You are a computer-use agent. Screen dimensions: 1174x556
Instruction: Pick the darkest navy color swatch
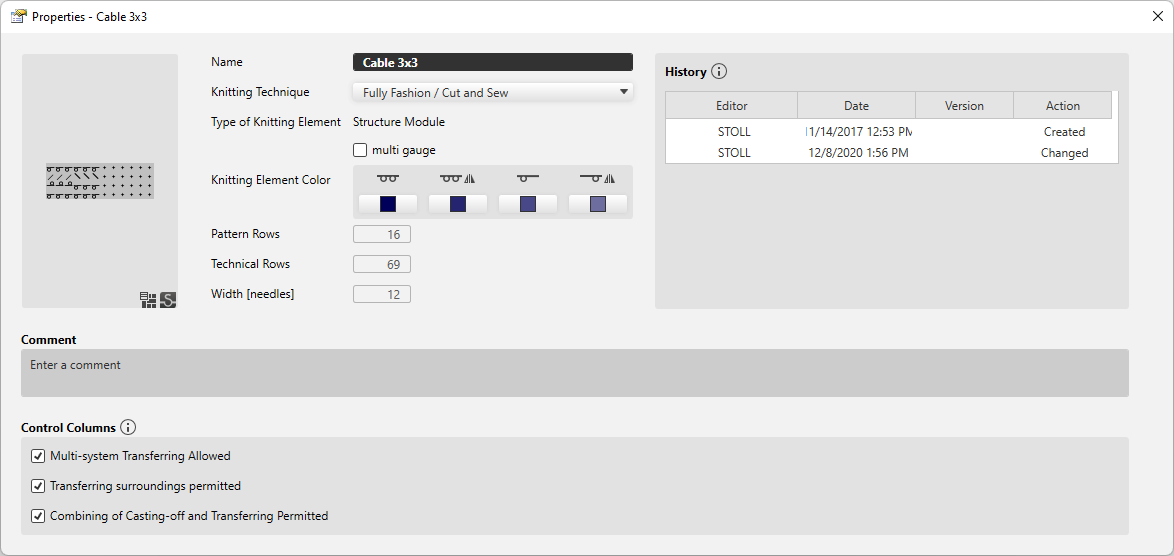pos(388,204)
